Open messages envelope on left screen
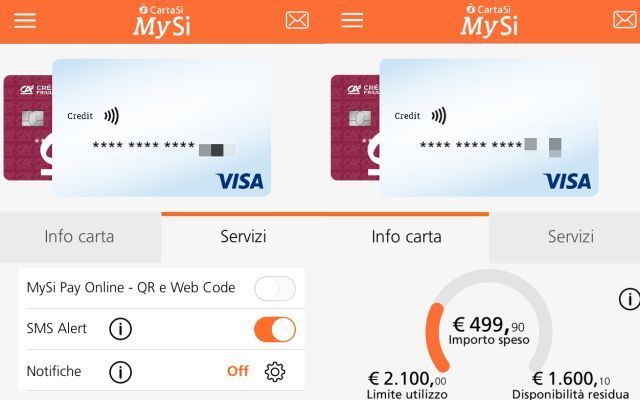640x400 pixels. pos(297,20)
